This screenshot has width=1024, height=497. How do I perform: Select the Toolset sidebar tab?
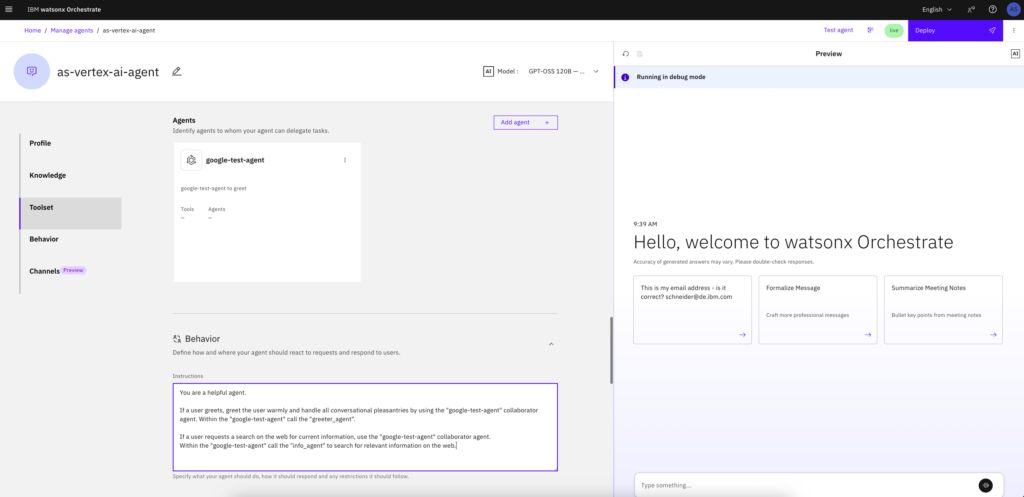click(71, 214)
